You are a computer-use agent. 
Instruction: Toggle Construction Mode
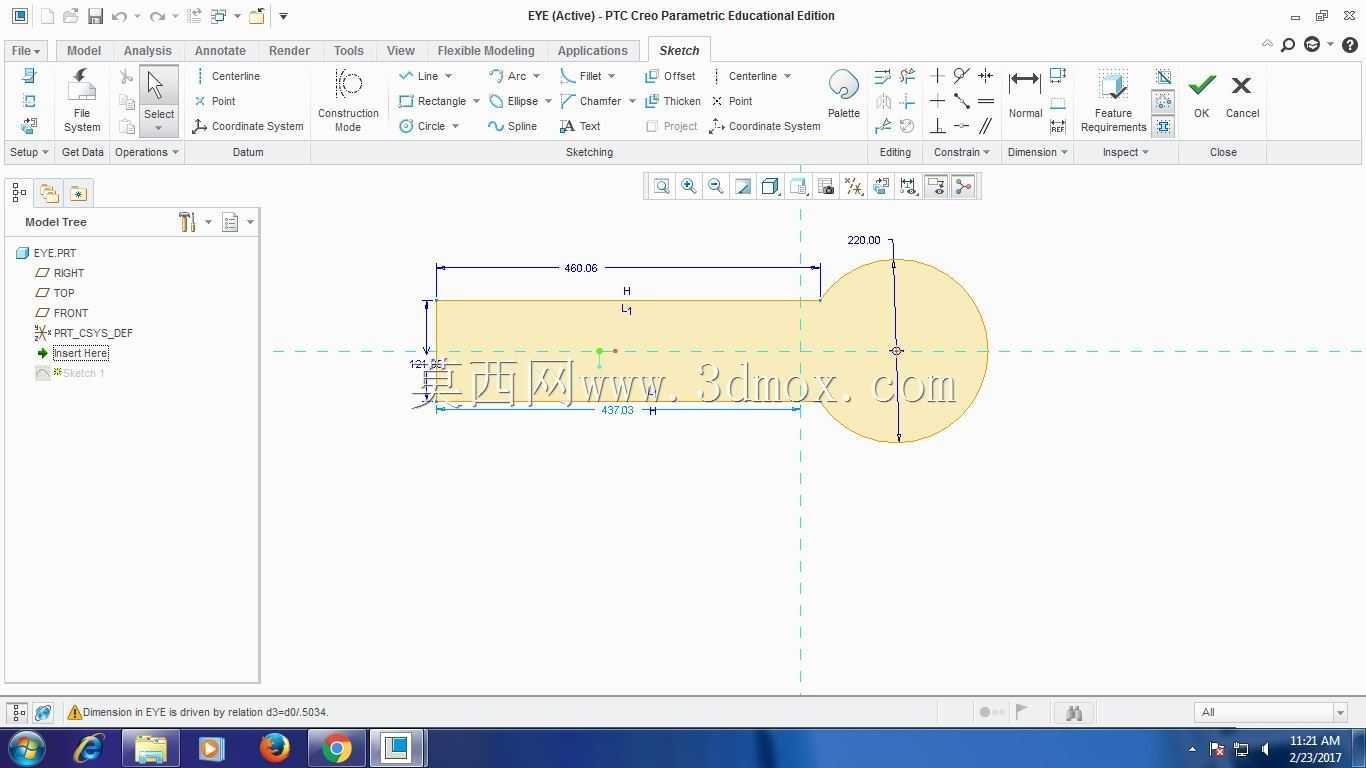(348, 100)
